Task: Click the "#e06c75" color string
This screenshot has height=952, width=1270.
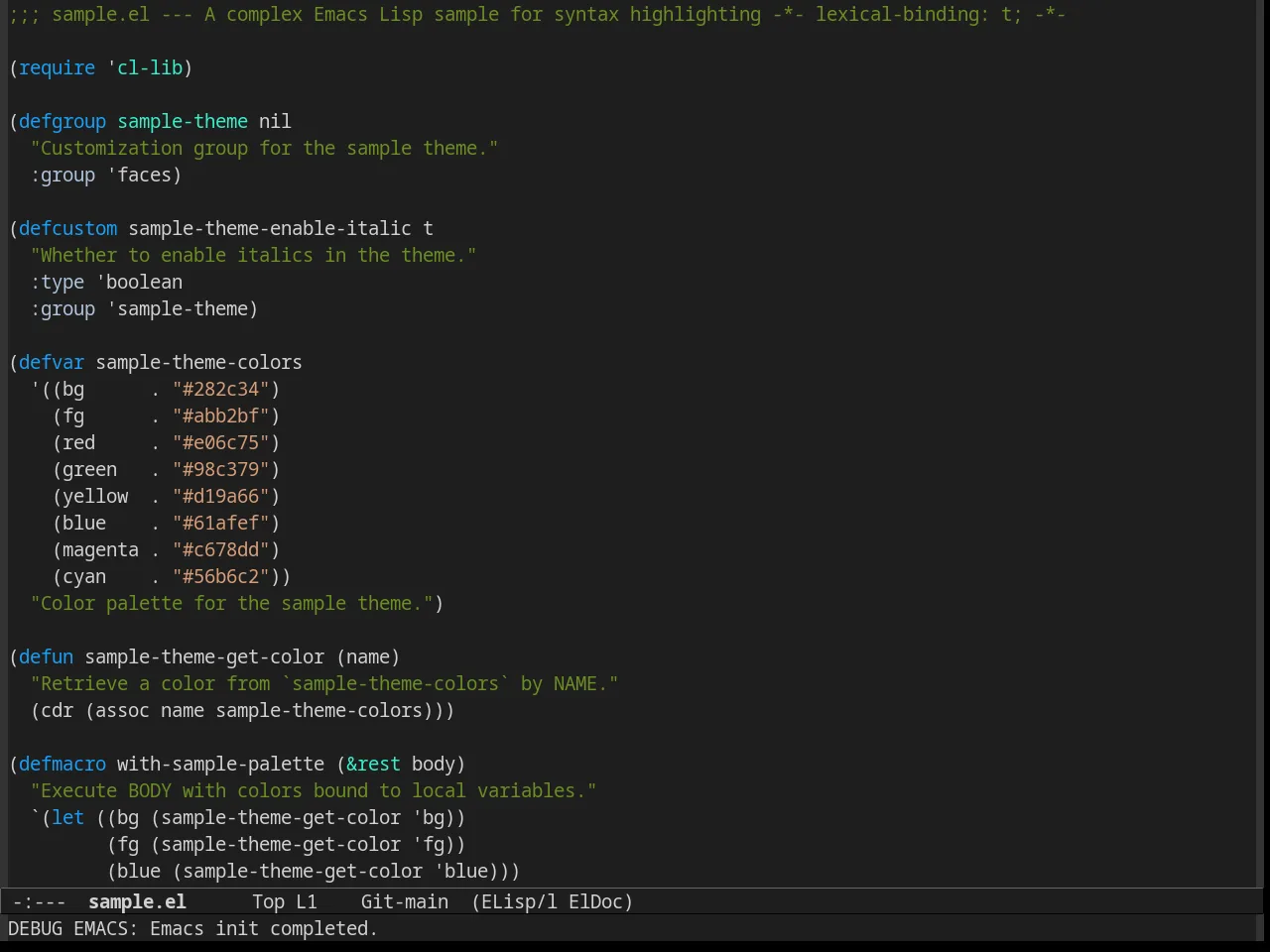Action: pyautogui.click(x=221, y=442)
